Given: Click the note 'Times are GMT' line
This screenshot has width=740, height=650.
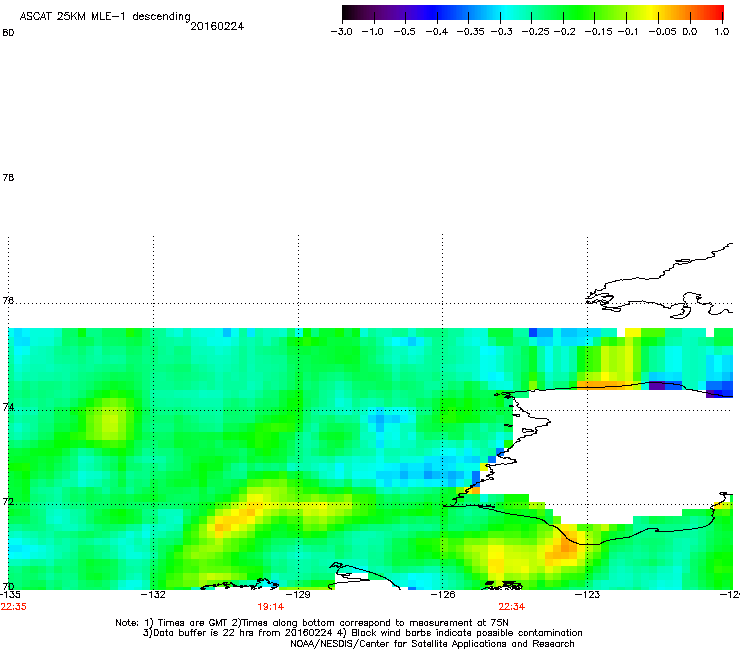Looking at the screenshot, I should coord(312,623).
